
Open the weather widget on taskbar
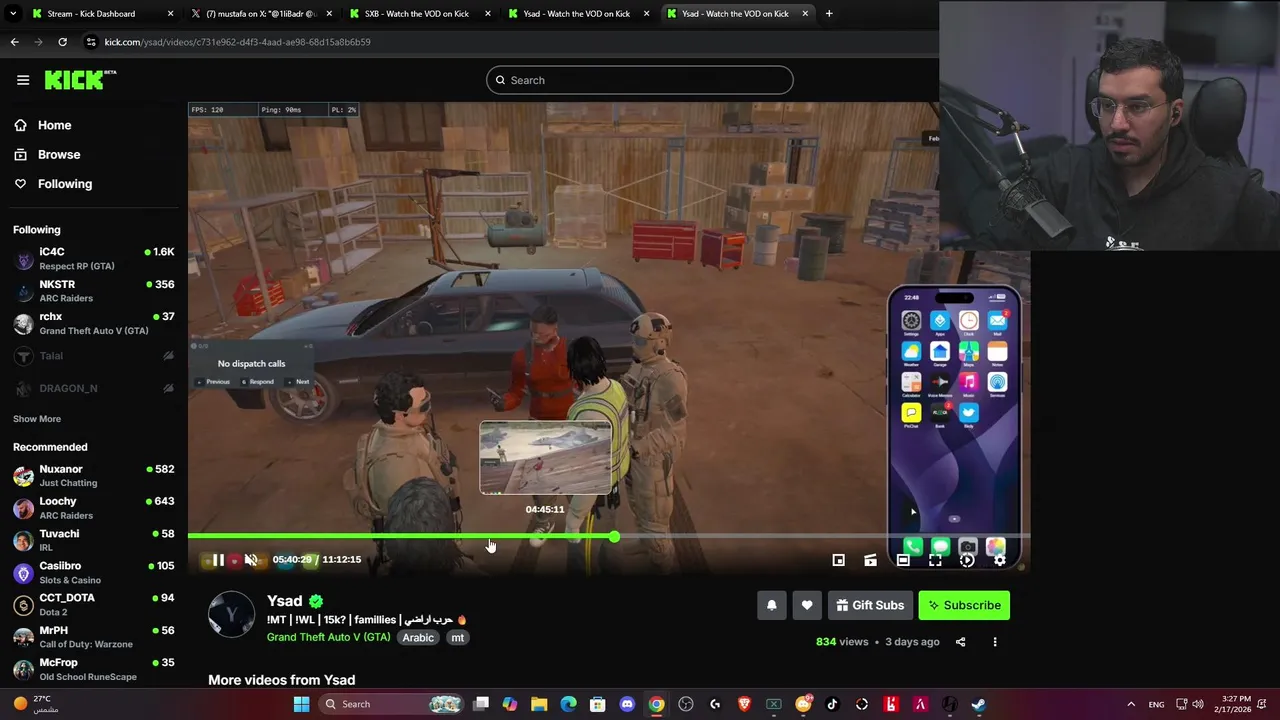tap(36, 704)
